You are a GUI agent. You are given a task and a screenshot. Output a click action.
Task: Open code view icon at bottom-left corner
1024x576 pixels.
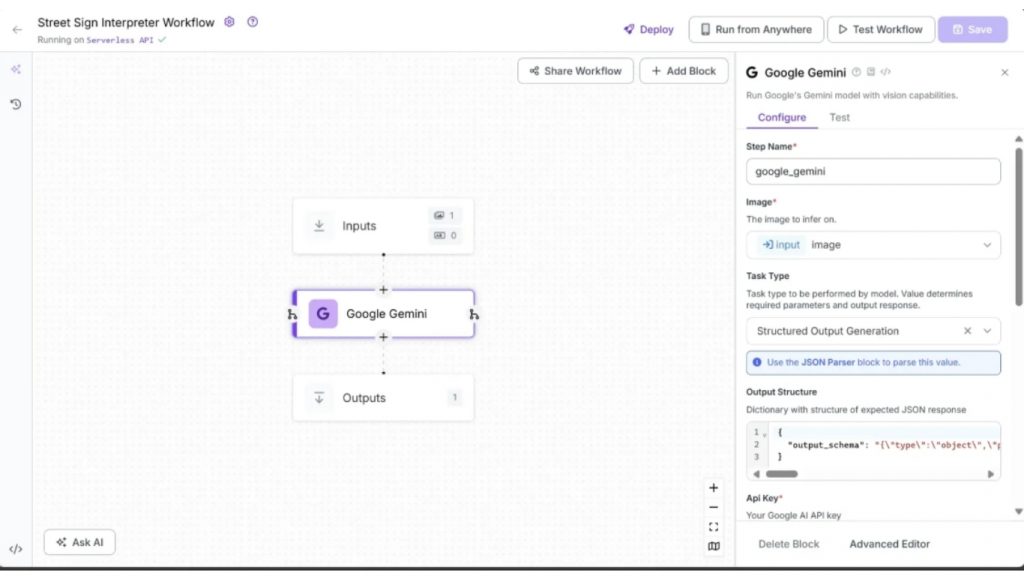coord(16,549)
